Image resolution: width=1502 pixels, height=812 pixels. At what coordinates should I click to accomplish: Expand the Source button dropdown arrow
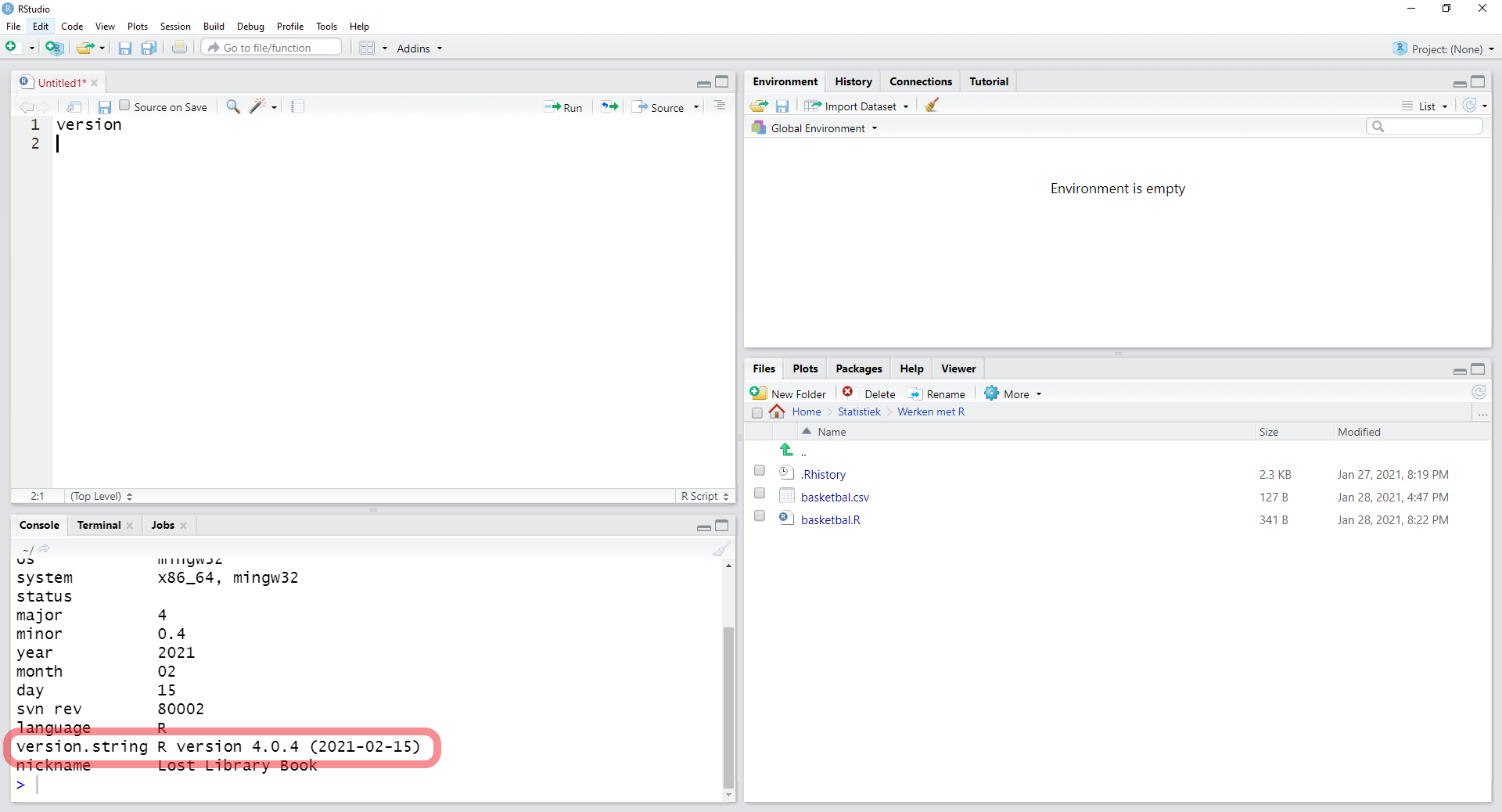pos(696,107)
